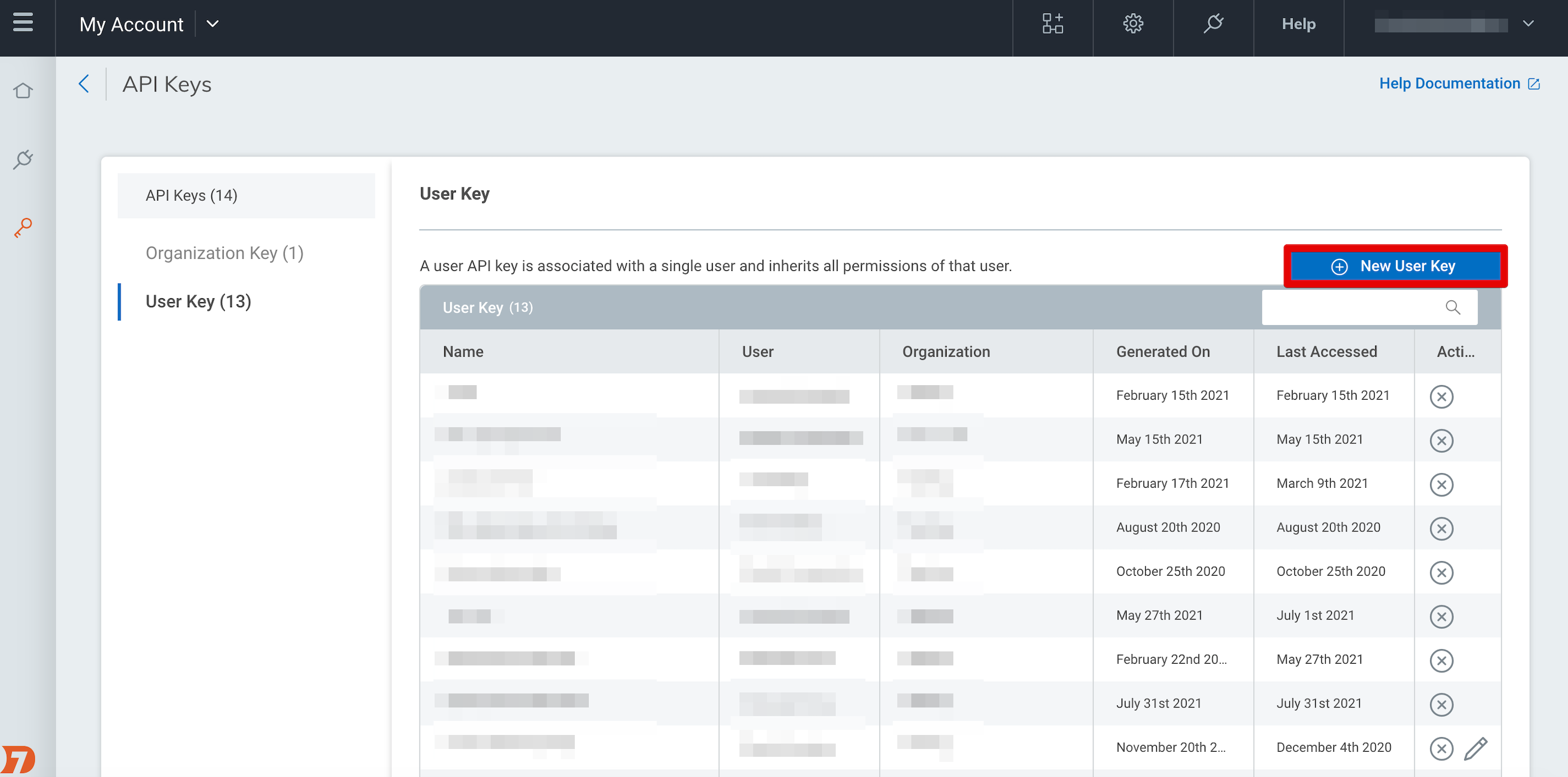Delete the key last accessed March 9th 2021

coord(1441,484)
